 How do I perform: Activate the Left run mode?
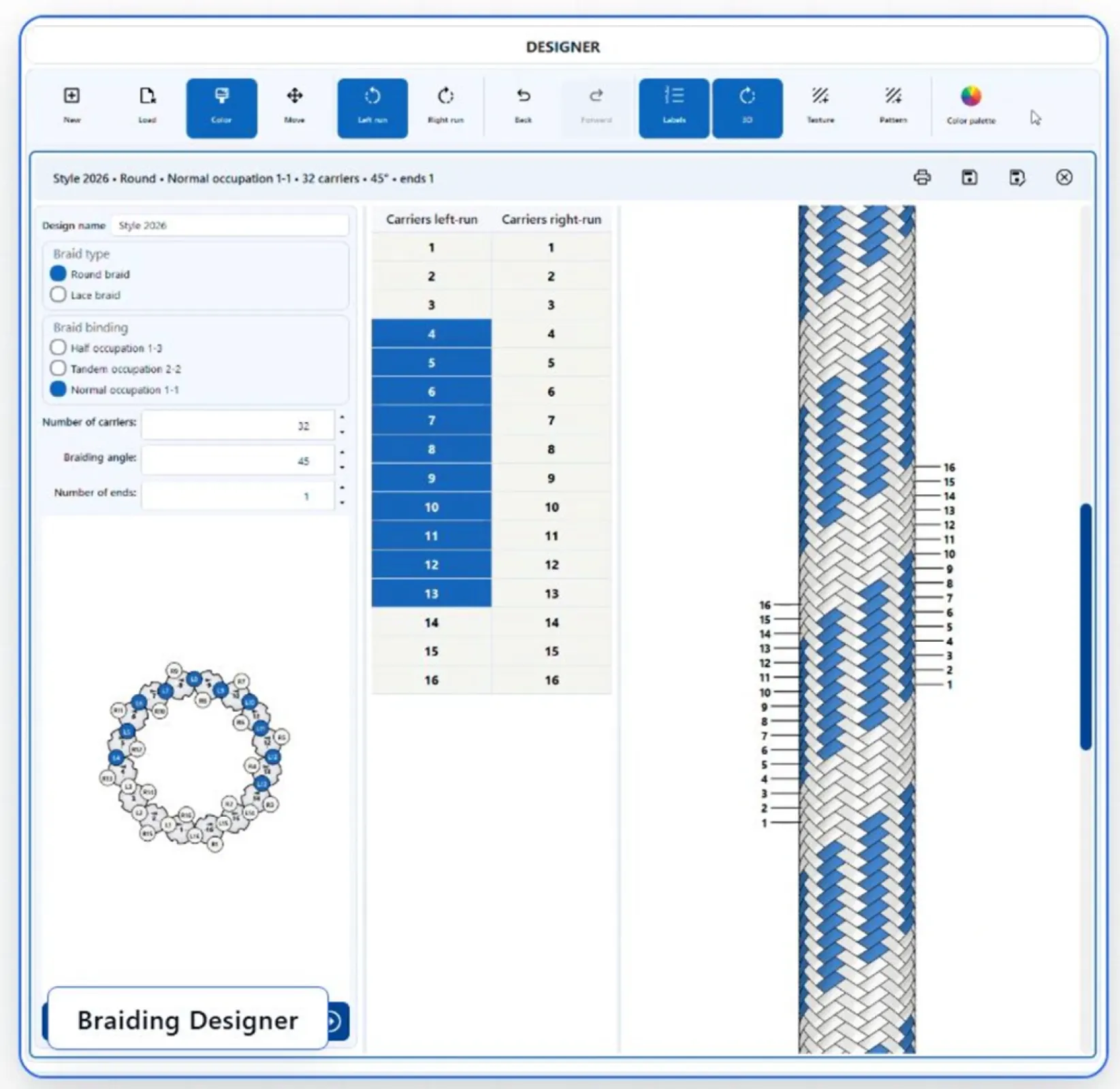pos(372,108)
